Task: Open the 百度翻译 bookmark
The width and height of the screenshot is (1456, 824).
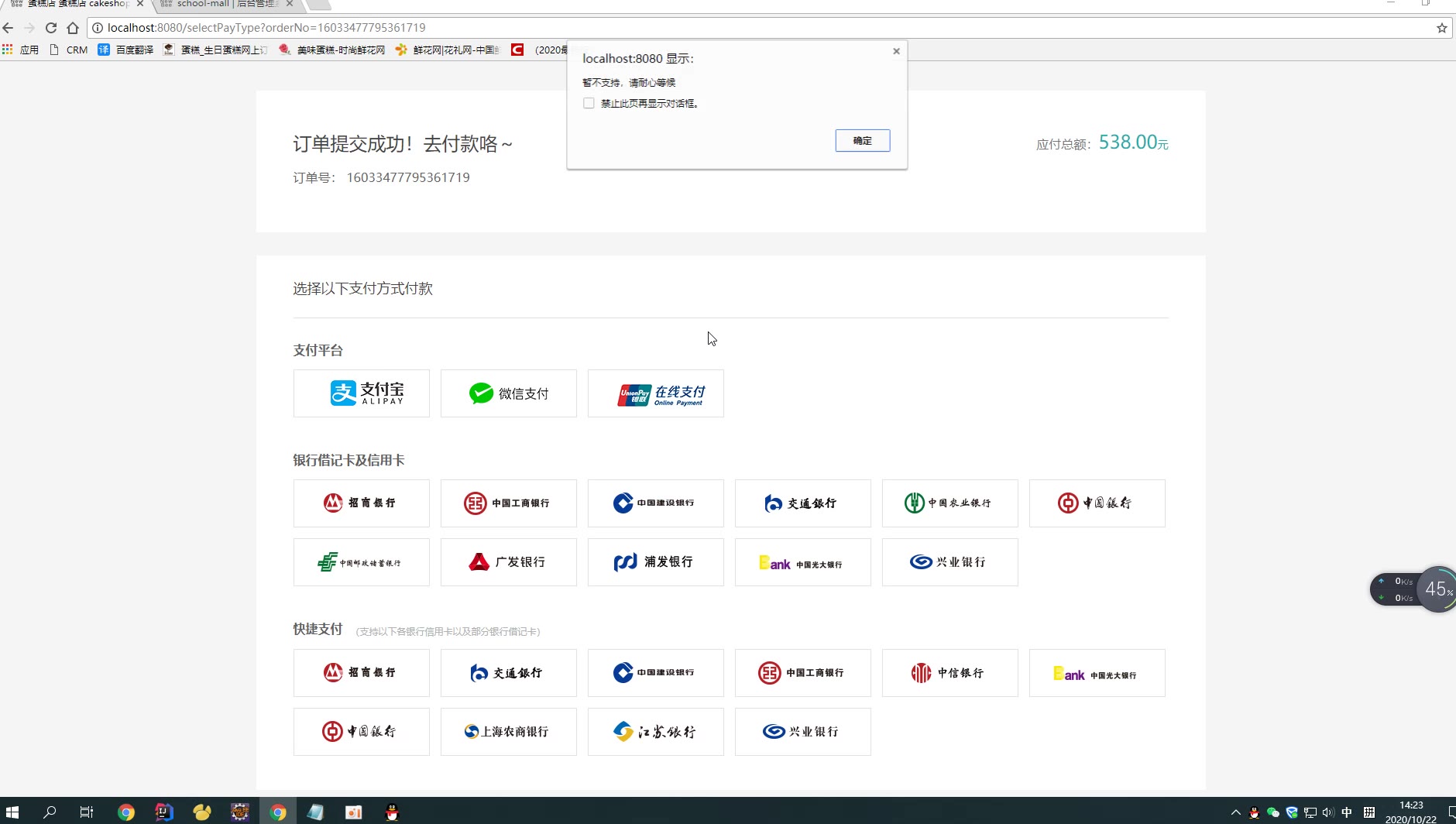Action: (x=125, y=50)
